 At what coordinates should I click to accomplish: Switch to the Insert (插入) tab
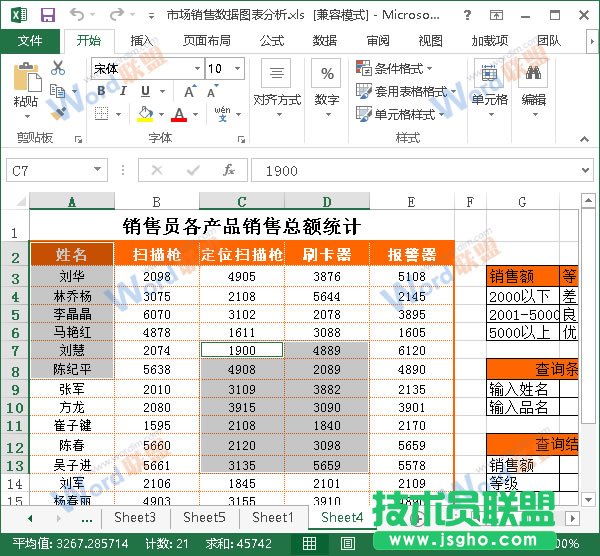(x=142, y=41)
